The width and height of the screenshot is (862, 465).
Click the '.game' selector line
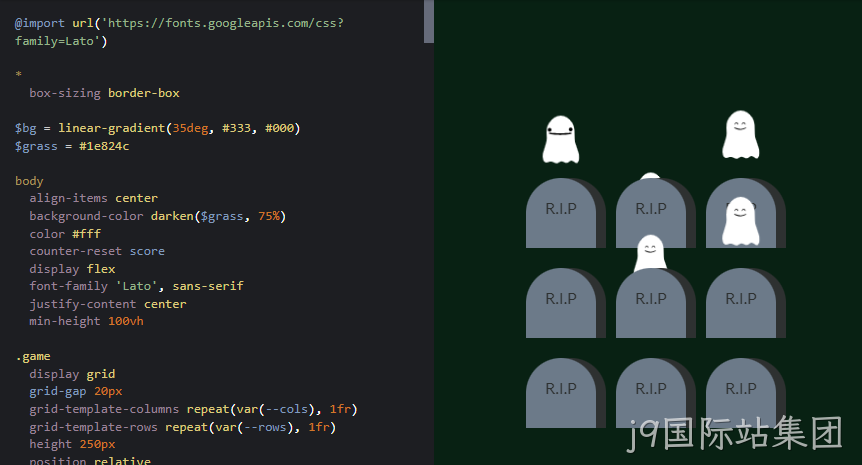[33, 356]
